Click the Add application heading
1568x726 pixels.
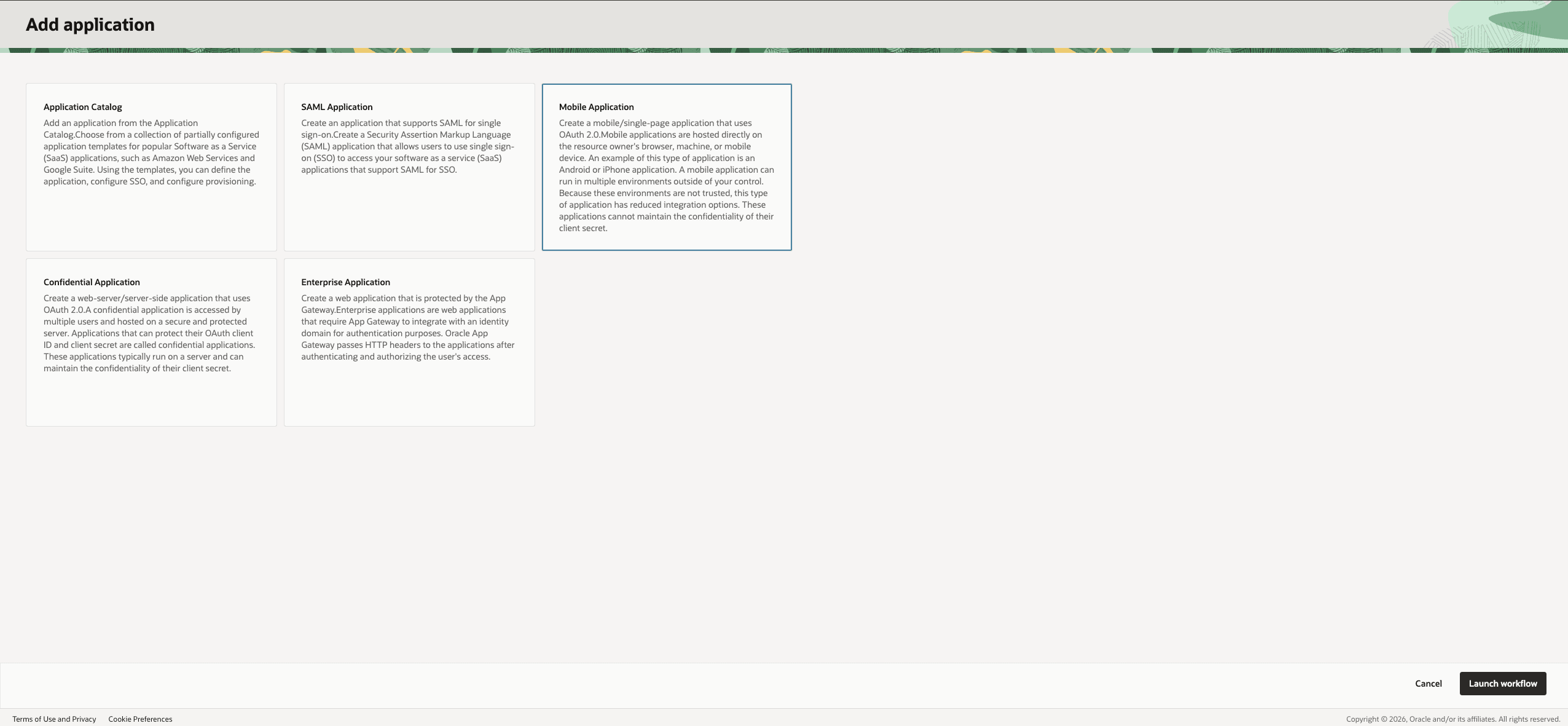[x=90, y=25]
